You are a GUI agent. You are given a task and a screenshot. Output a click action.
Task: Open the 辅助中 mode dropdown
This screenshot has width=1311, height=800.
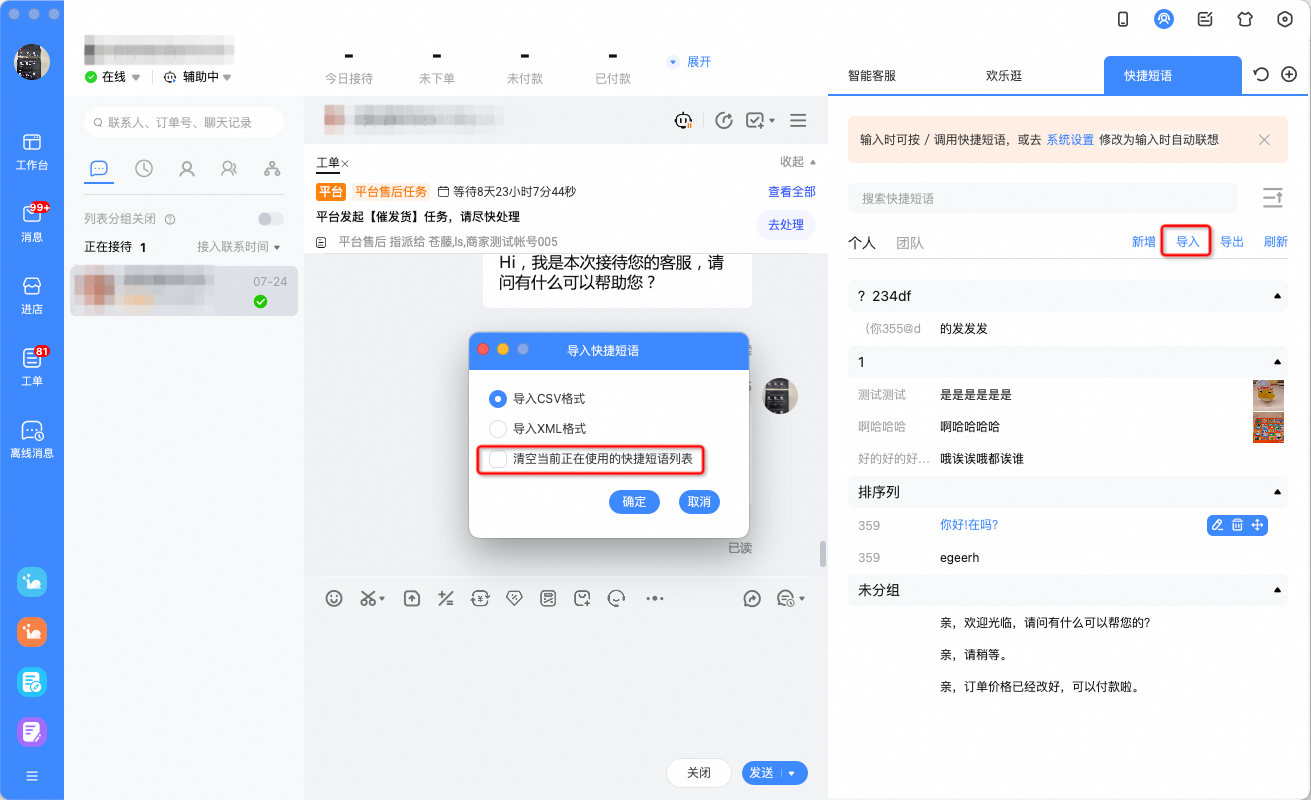coord(227,77)
